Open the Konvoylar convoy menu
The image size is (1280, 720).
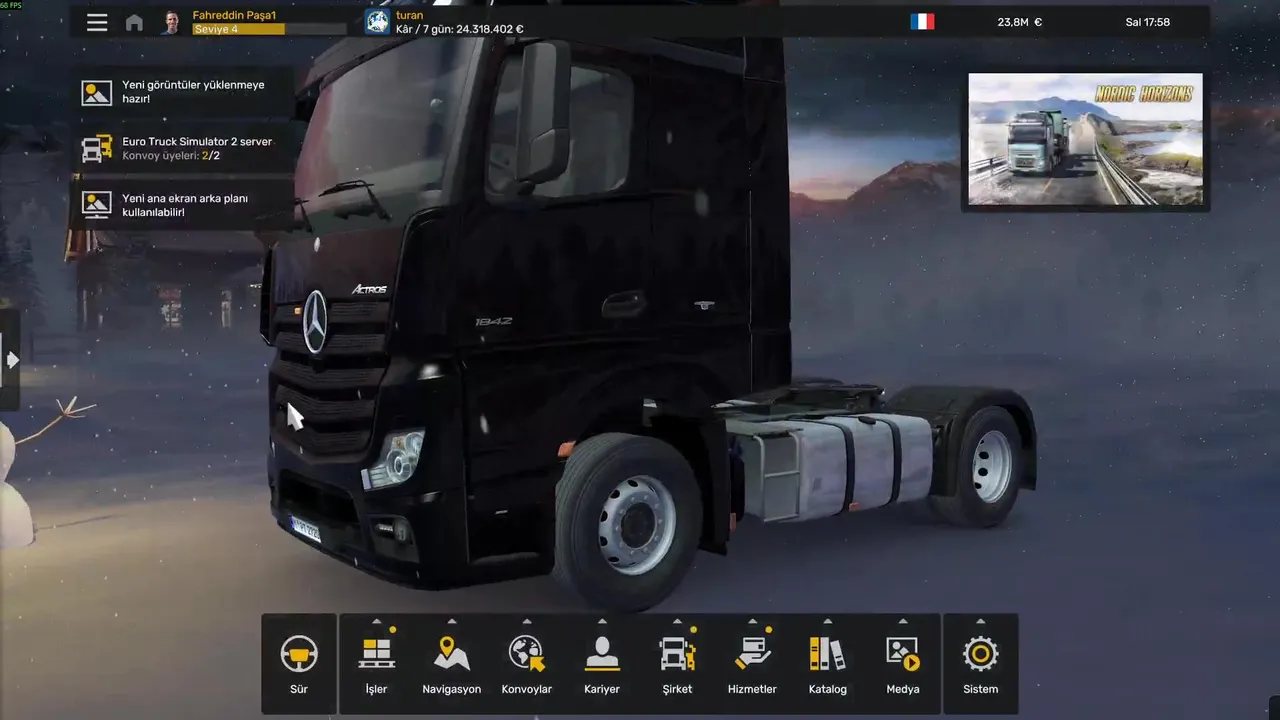tap(527, 664)
